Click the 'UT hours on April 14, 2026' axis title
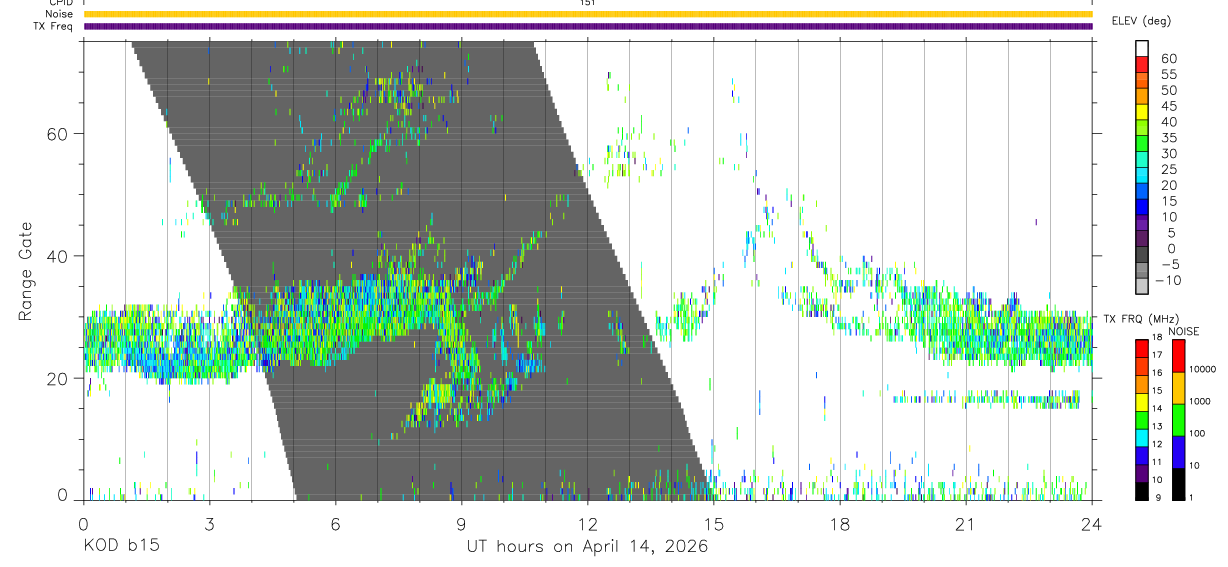Viewport: 1228px width, 567px height. click(587, 547)
